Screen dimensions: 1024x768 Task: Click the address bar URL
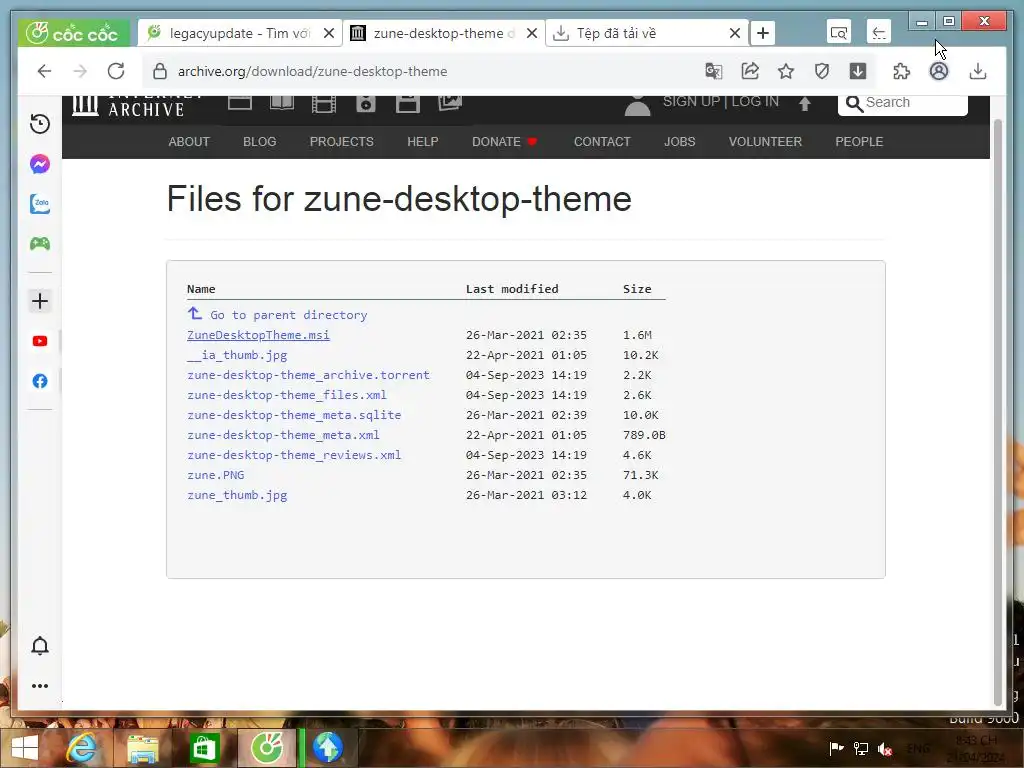point(313,71)
